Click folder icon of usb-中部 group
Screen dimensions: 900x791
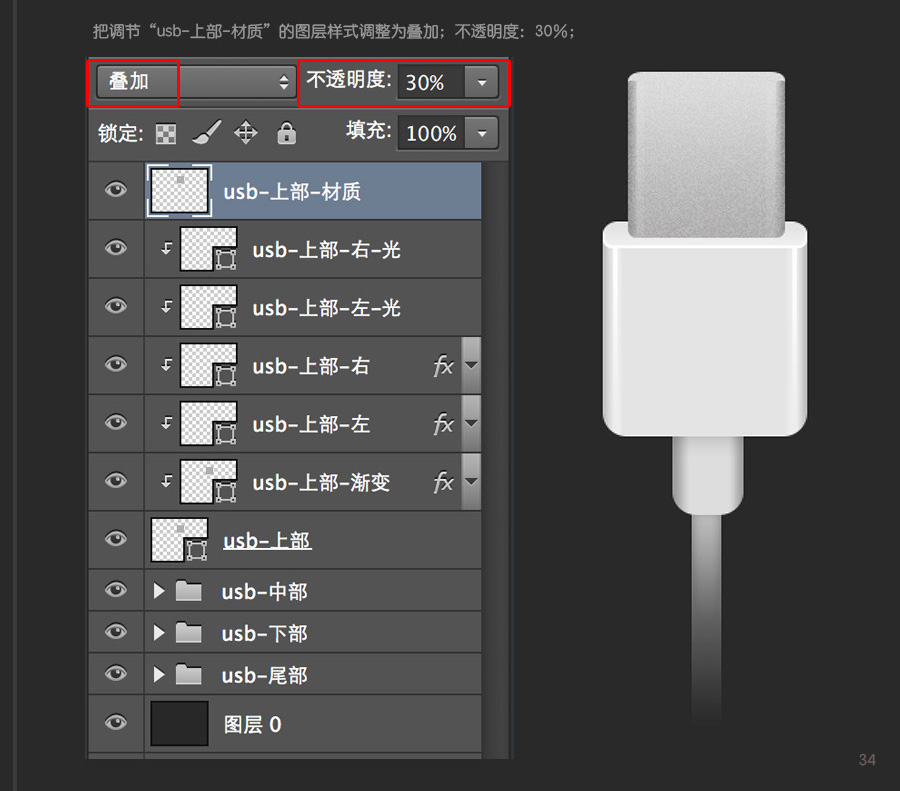pos(189,591)
